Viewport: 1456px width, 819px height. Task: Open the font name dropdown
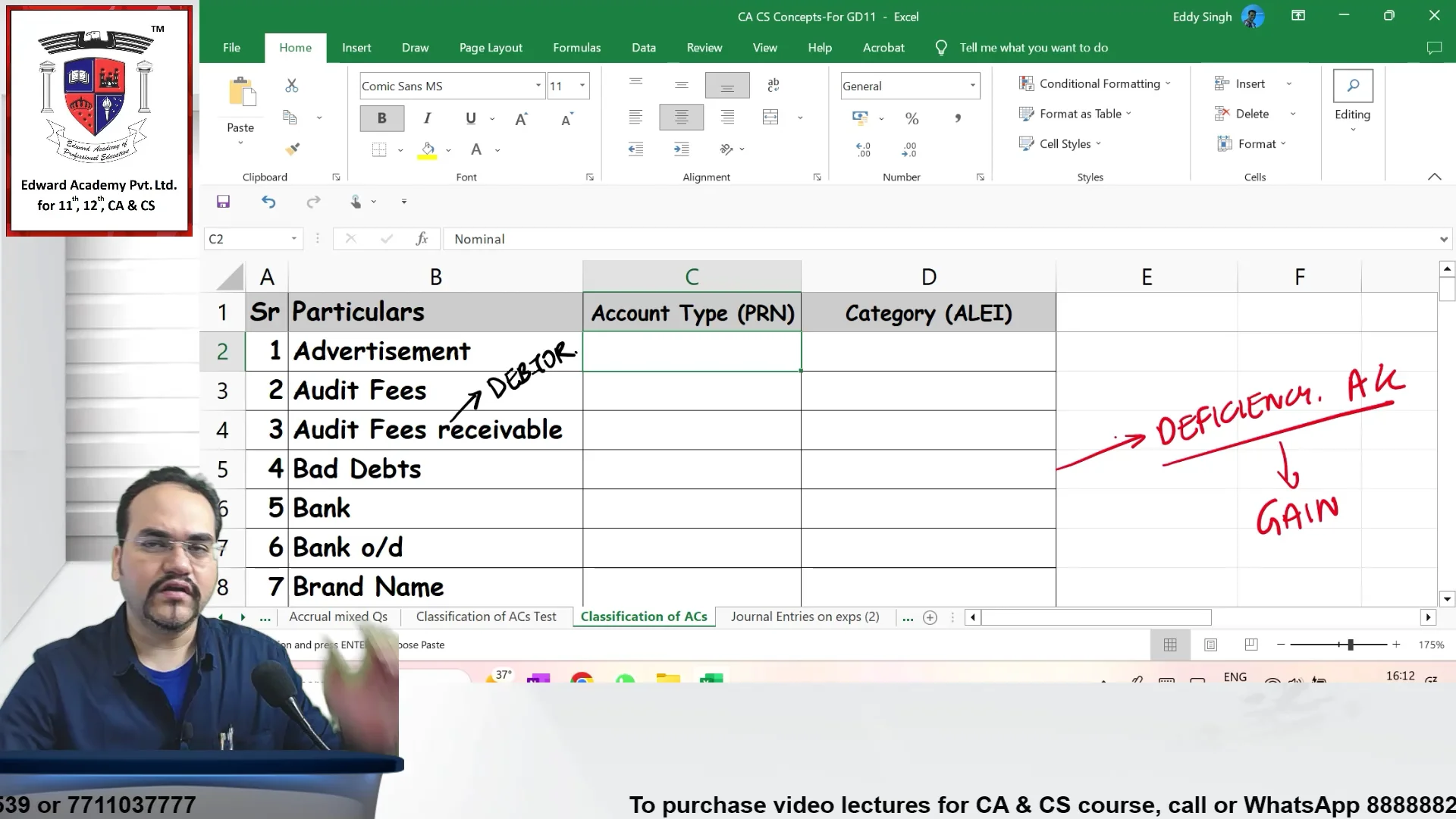(538, 86)
